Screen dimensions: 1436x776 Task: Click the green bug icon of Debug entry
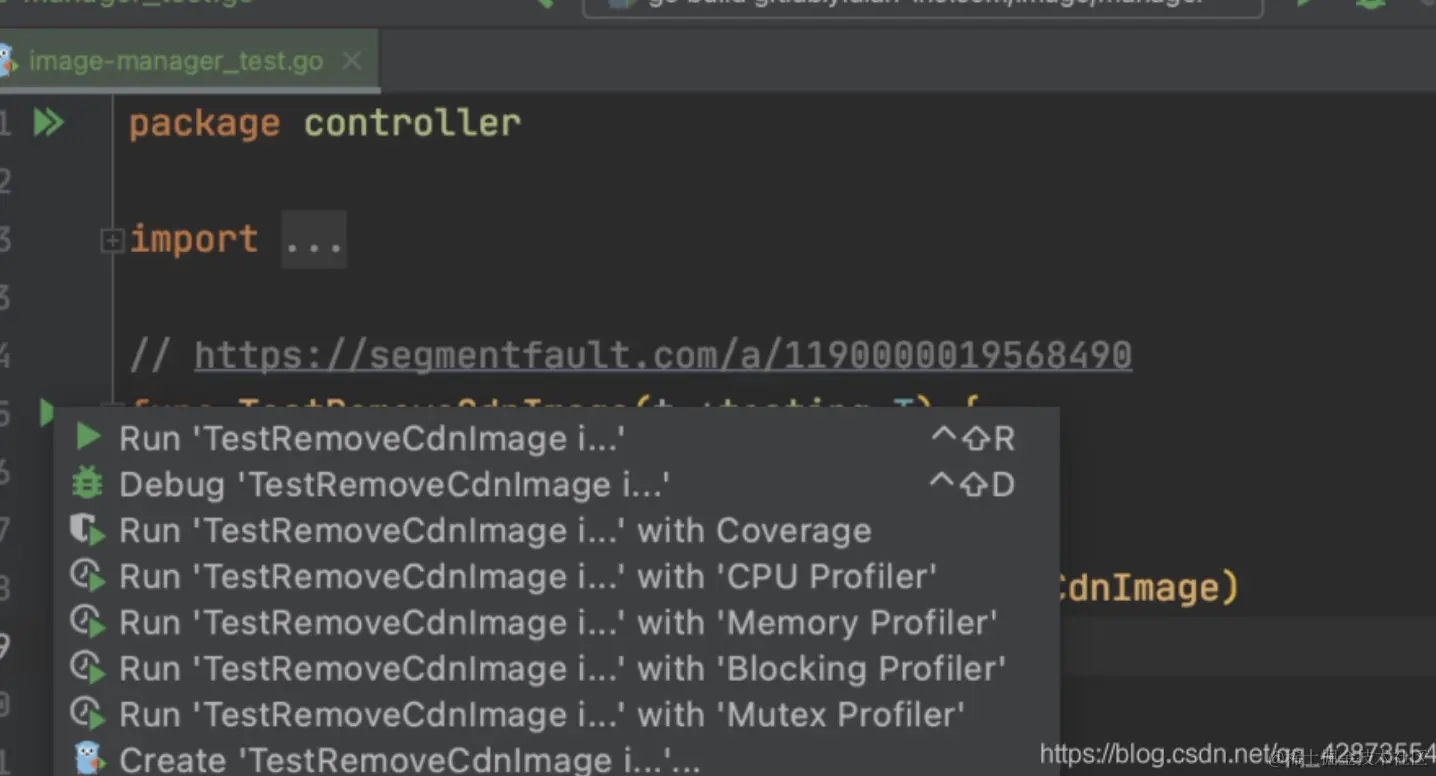coord(88,484)
